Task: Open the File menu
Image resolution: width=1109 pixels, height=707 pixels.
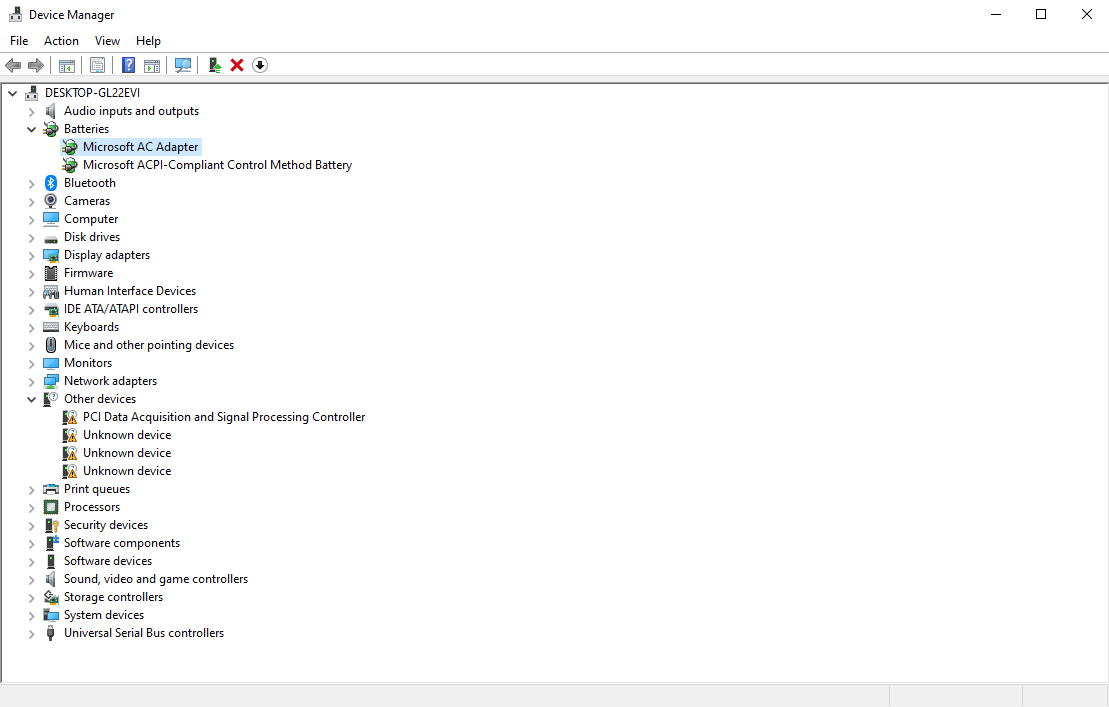Action: click(x=19, y=41)
